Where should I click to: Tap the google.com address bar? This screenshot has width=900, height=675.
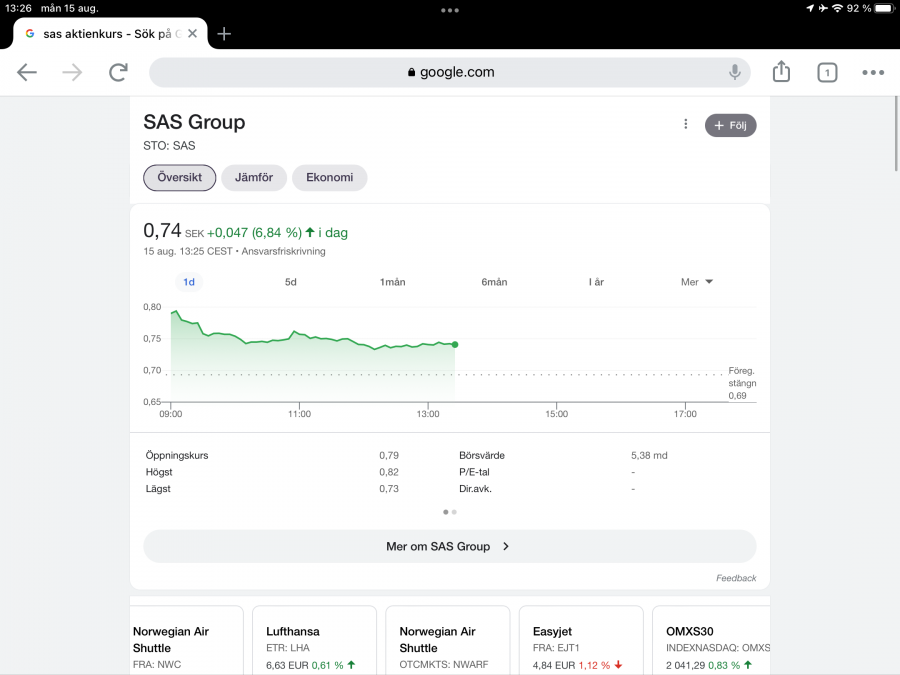pos(450,72)
